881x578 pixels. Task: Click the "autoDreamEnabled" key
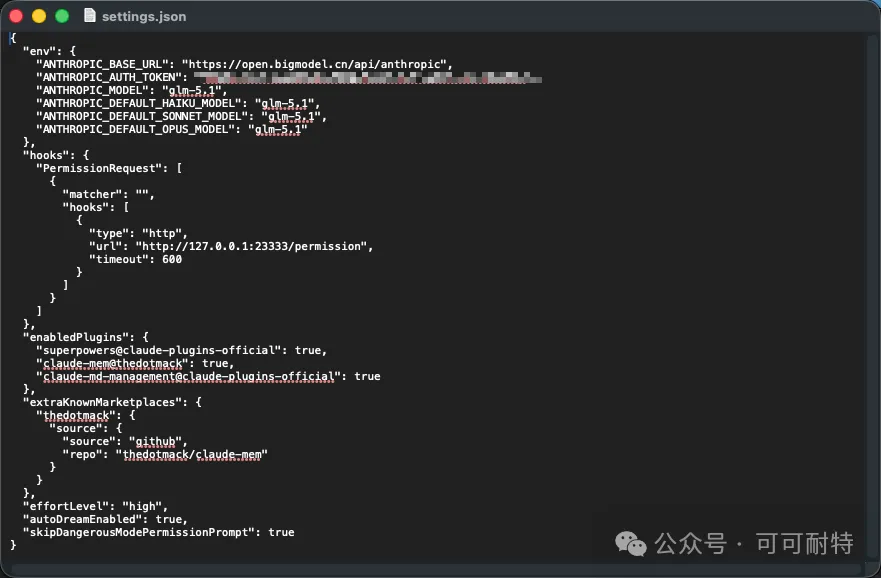[83, 519]
